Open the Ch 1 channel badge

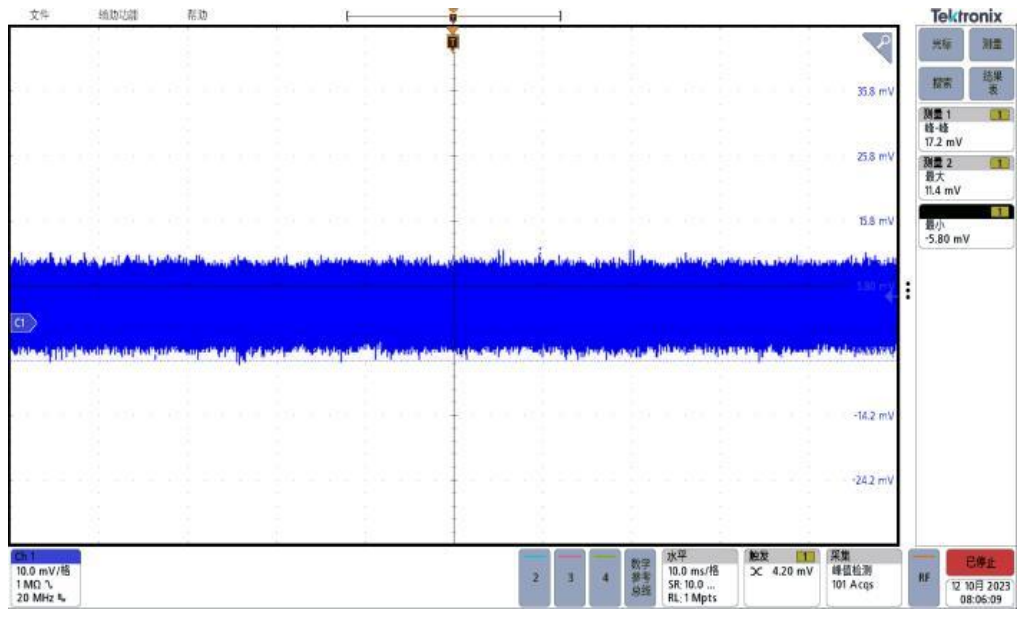coord(46,578)
